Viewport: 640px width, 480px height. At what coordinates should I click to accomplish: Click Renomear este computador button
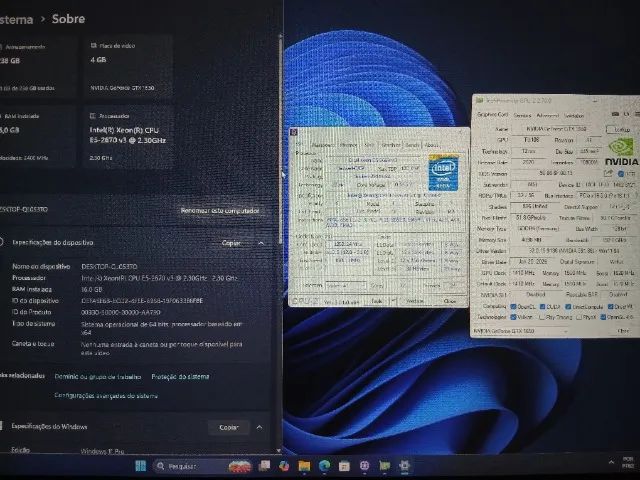[x=220, y=211]
